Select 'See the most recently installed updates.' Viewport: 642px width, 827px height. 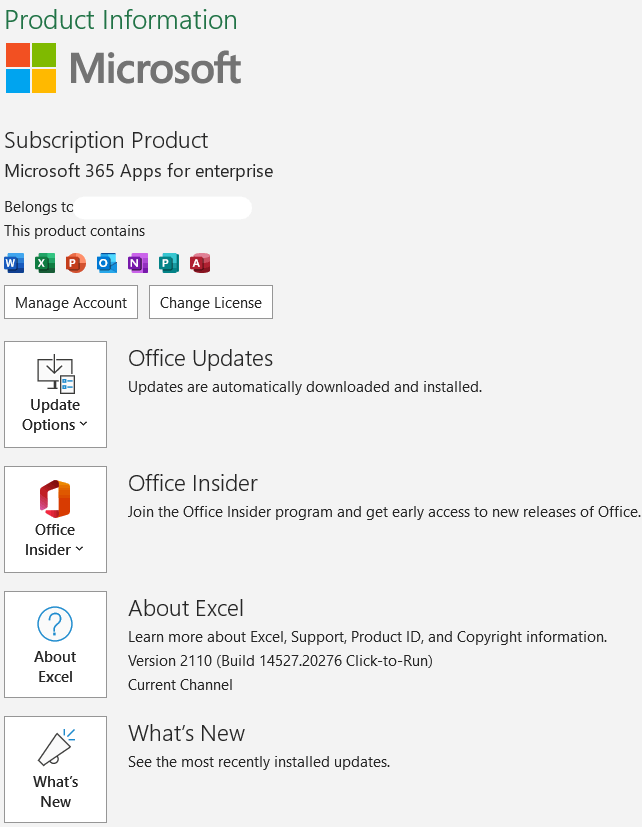[x=259, y=762]
